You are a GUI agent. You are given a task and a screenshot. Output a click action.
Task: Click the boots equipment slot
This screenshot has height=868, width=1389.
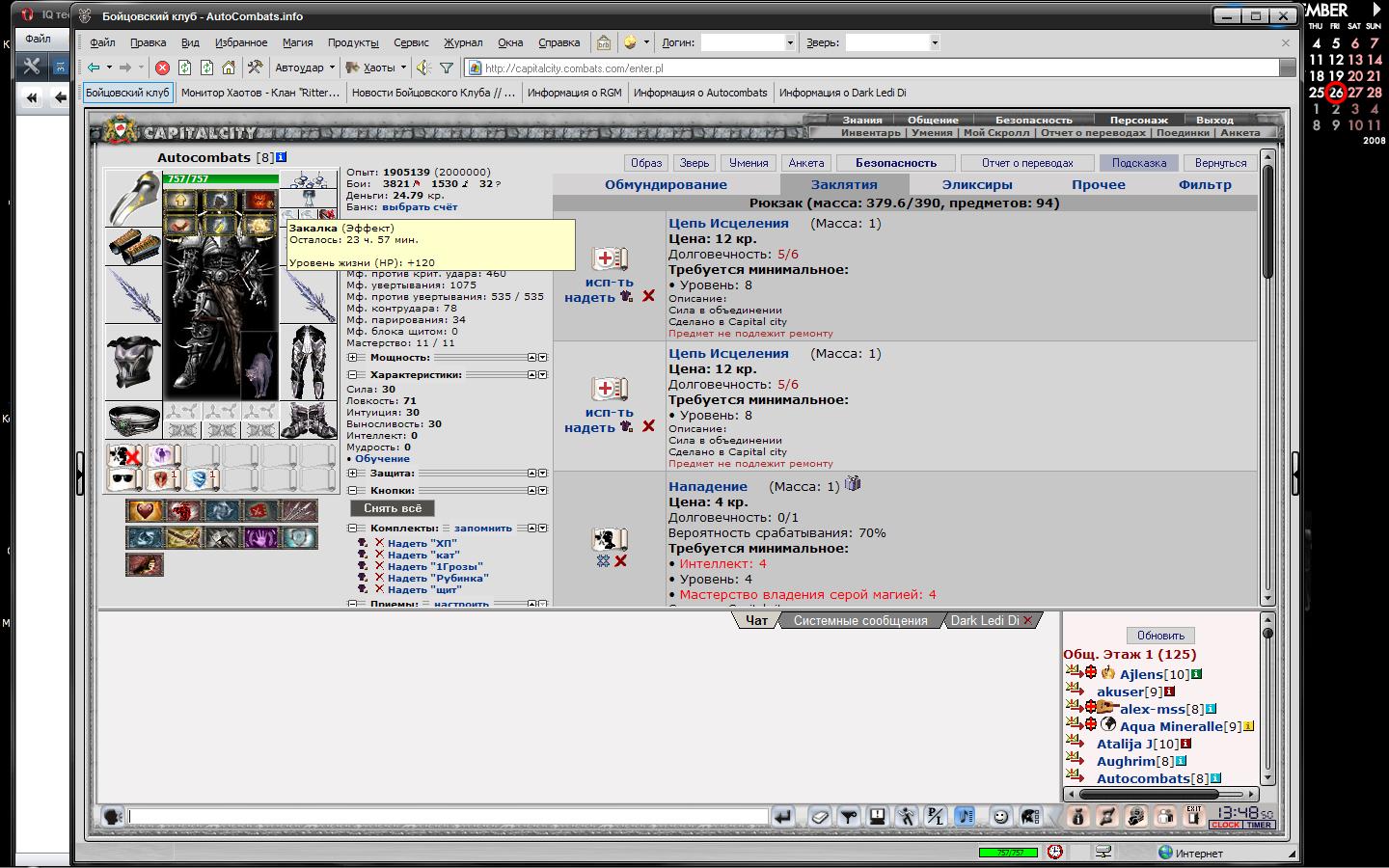(309, 420)
